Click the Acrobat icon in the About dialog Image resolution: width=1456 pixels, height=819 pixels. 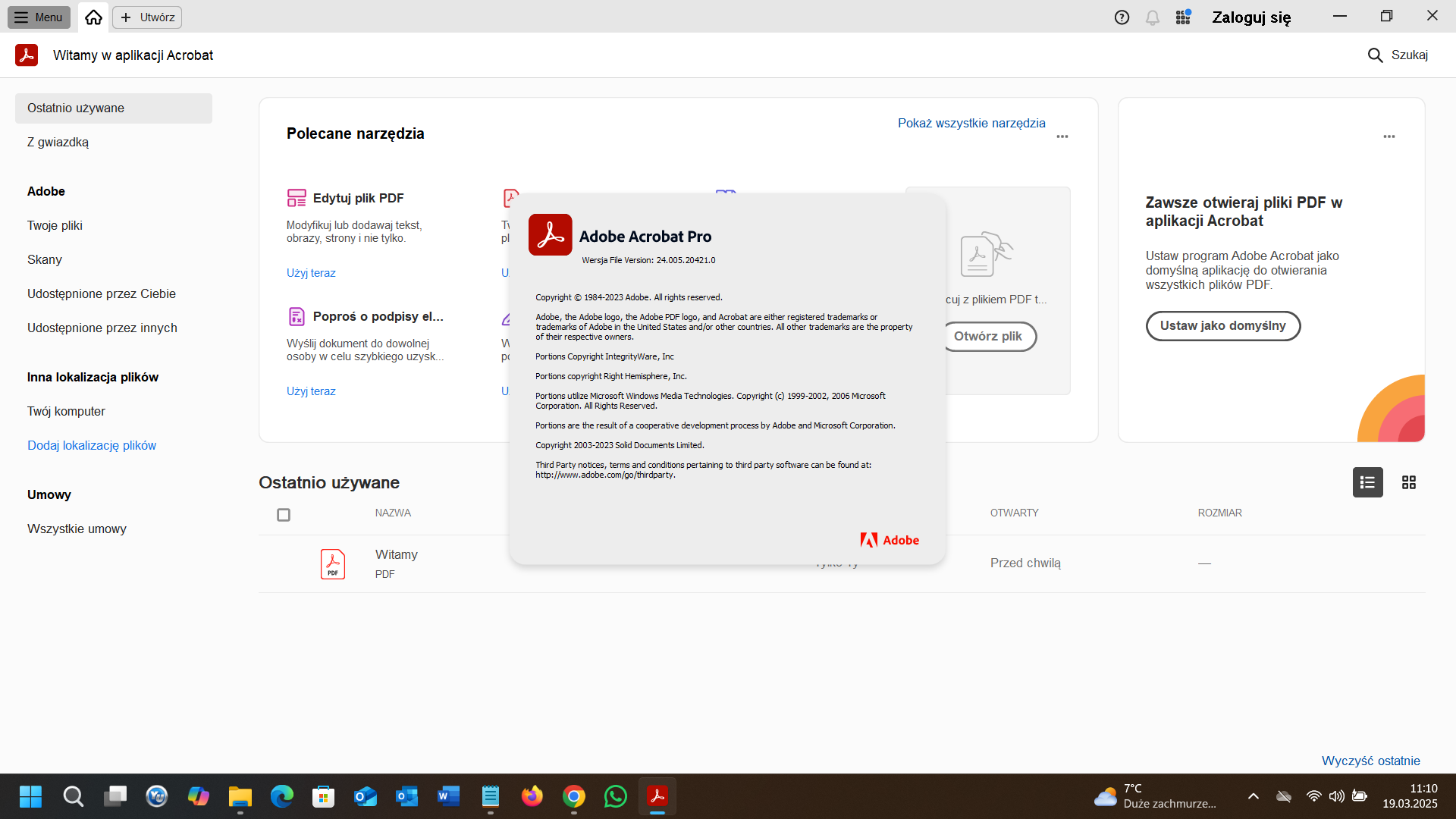click(x=550, y=235)
